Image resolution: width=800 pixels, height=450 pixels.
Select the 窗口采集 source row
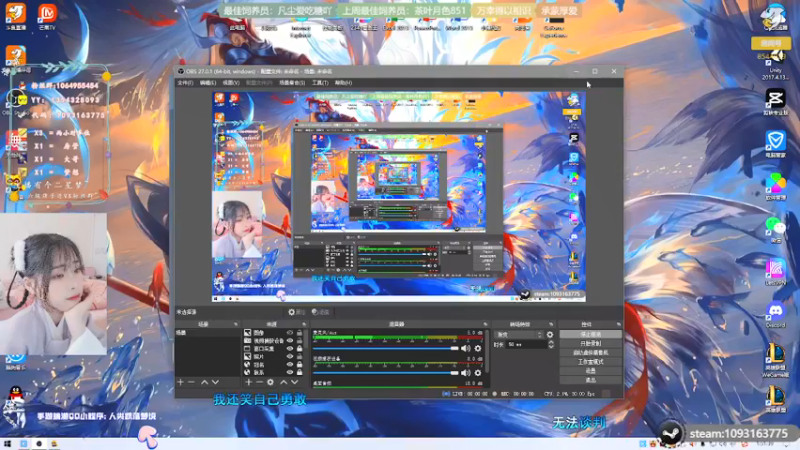click(274, 349)
